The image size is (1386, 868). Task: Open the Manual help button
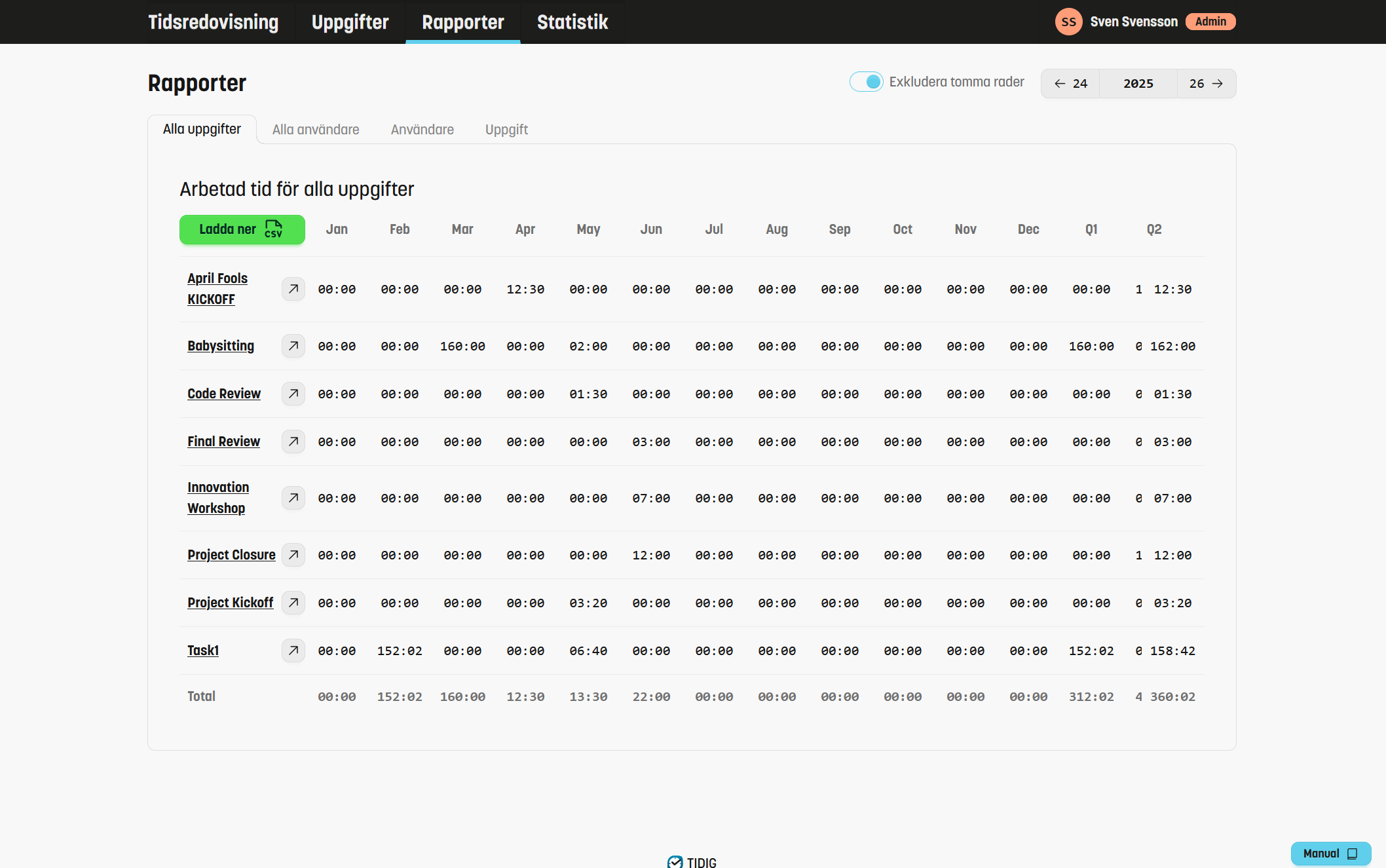[x=1330, y=854]
